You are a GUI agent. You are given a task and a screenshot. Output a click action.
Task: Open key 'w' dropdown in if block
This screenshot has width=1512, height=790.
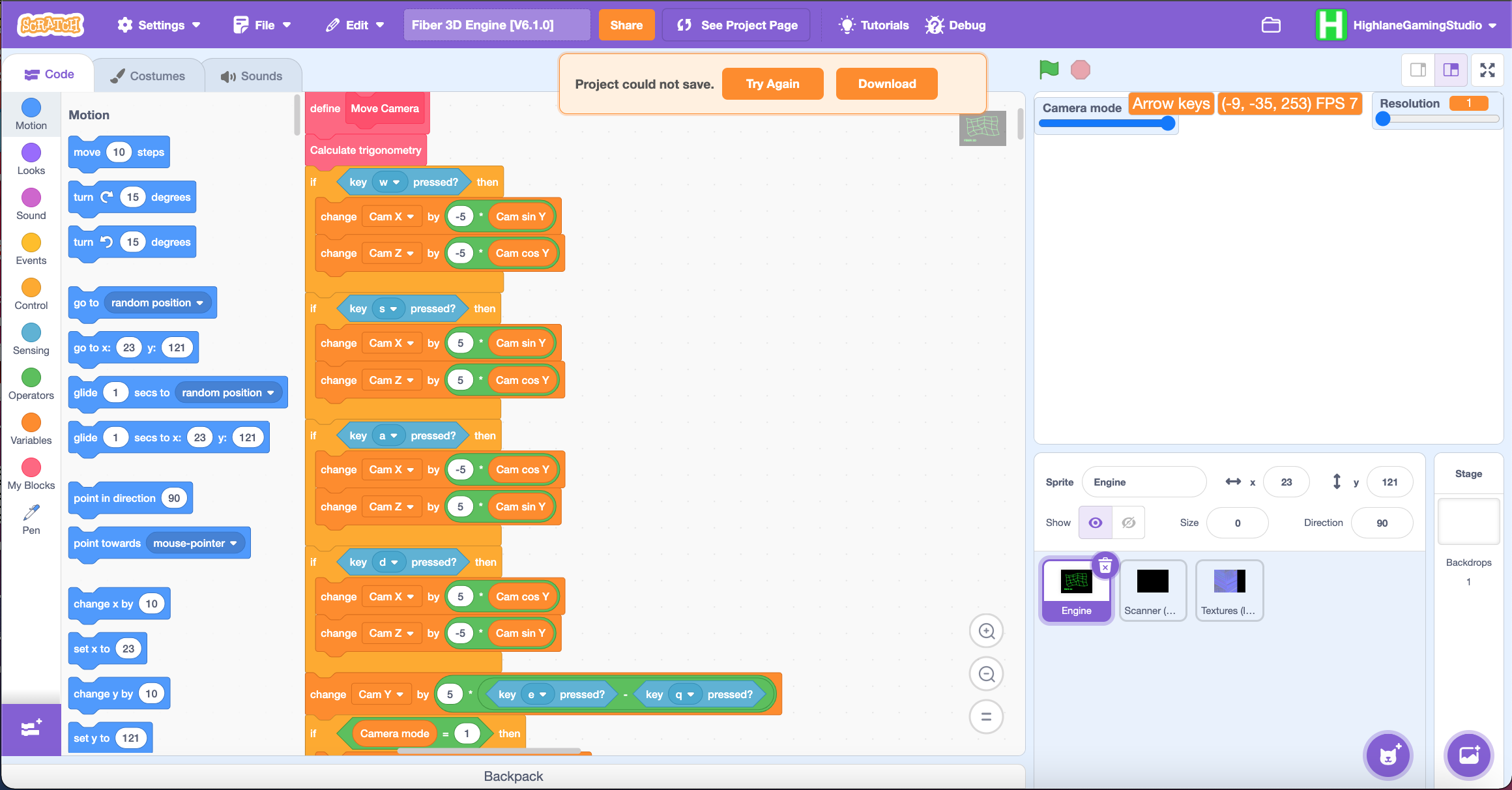[x=390, y=183]
